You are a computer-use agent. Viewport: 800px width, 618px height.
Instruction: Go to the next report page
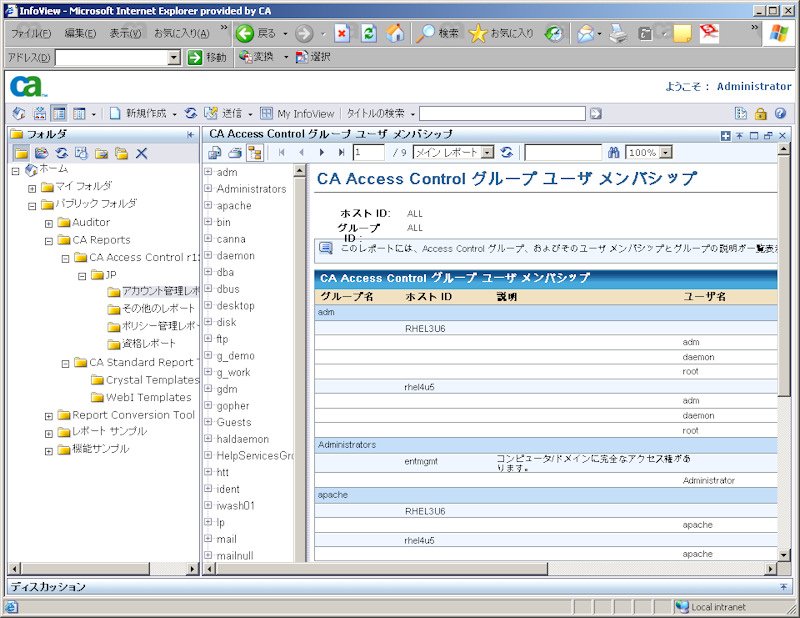[x=321, y=152]
